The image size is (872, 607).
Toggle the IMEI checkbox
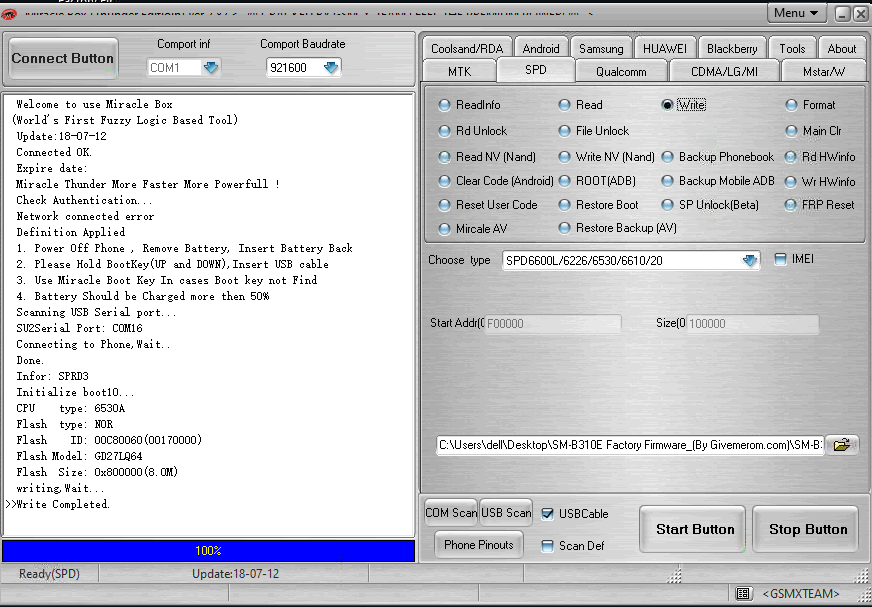click(781, 259)
